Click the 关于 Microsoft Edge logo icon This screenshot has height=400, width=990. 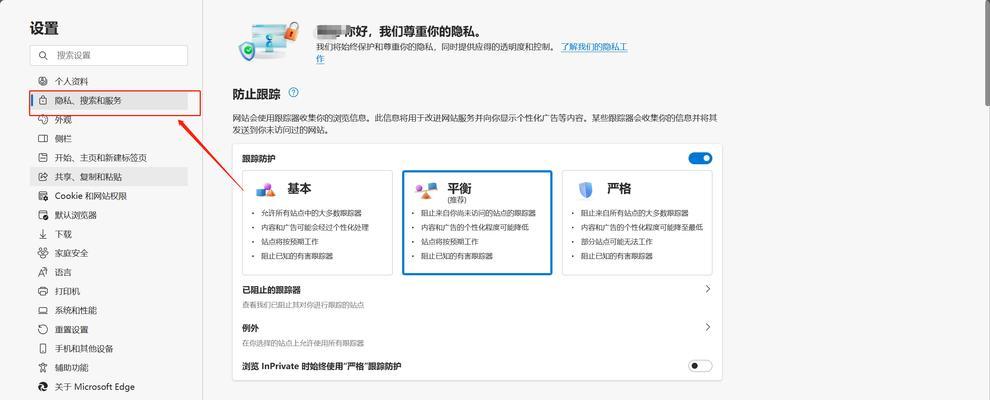click(x=43, y=387)
